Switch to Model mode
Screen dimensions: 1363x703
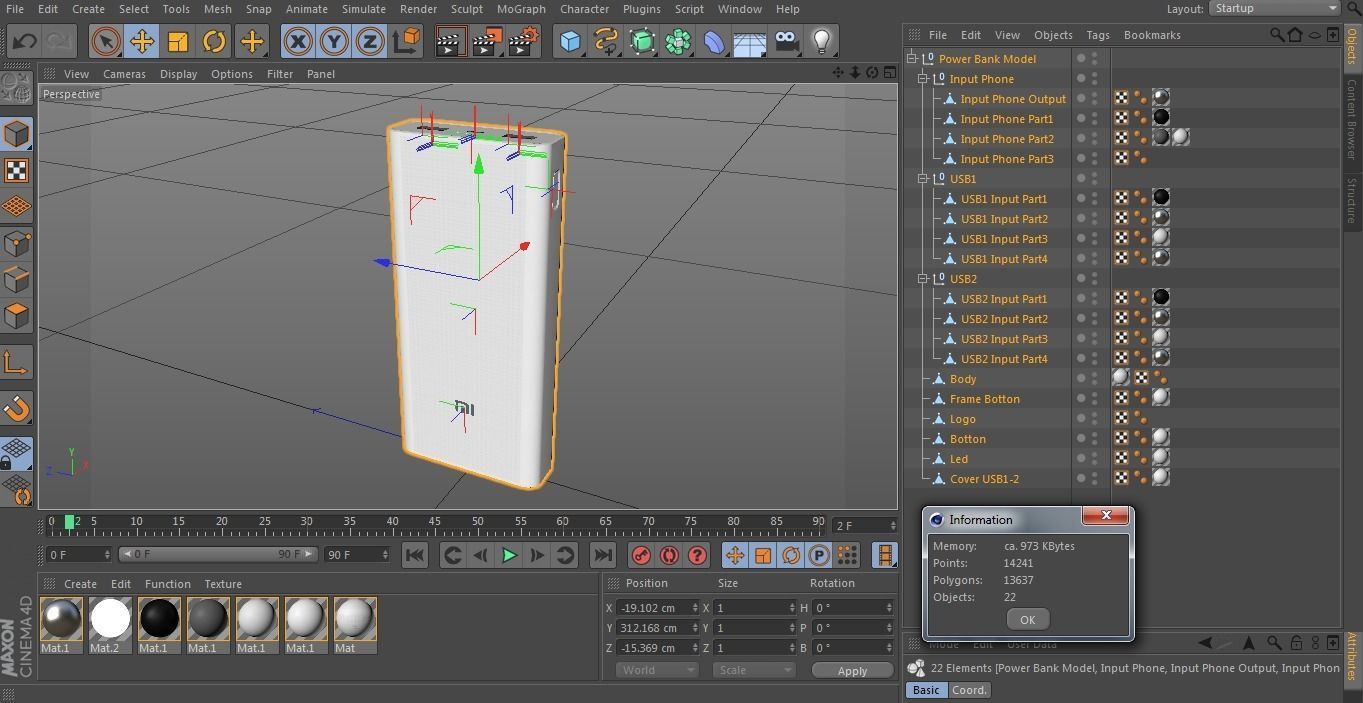[x=17, y=134]
